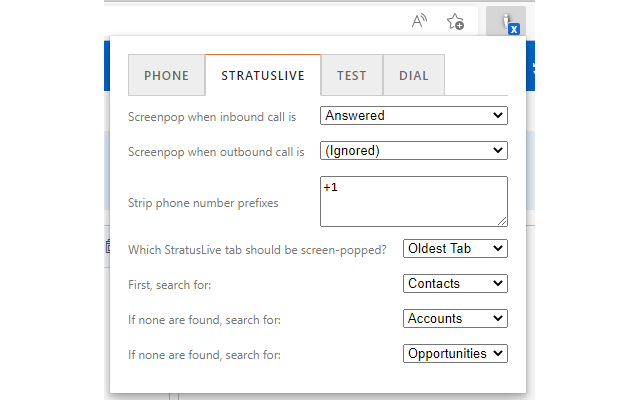The height and width of the screenshot is (400, 640).
Task: Click the Add to Favorites star icon
Action: click(455, 21)
